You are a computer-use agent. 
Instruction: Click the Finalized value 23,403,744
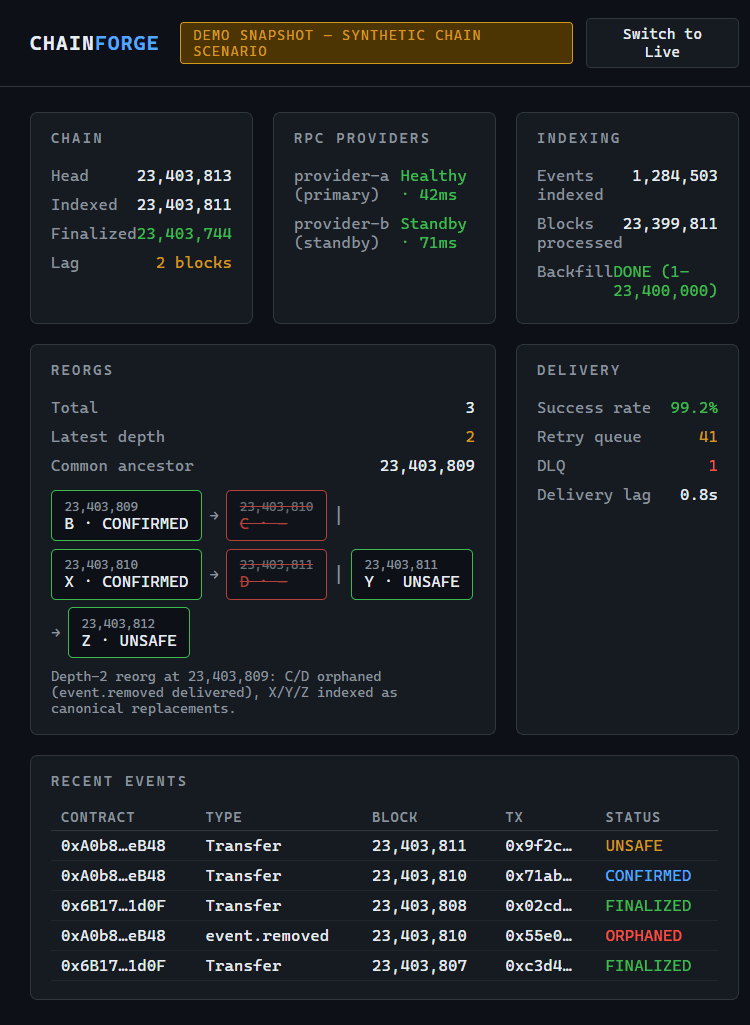click(184, 234)
